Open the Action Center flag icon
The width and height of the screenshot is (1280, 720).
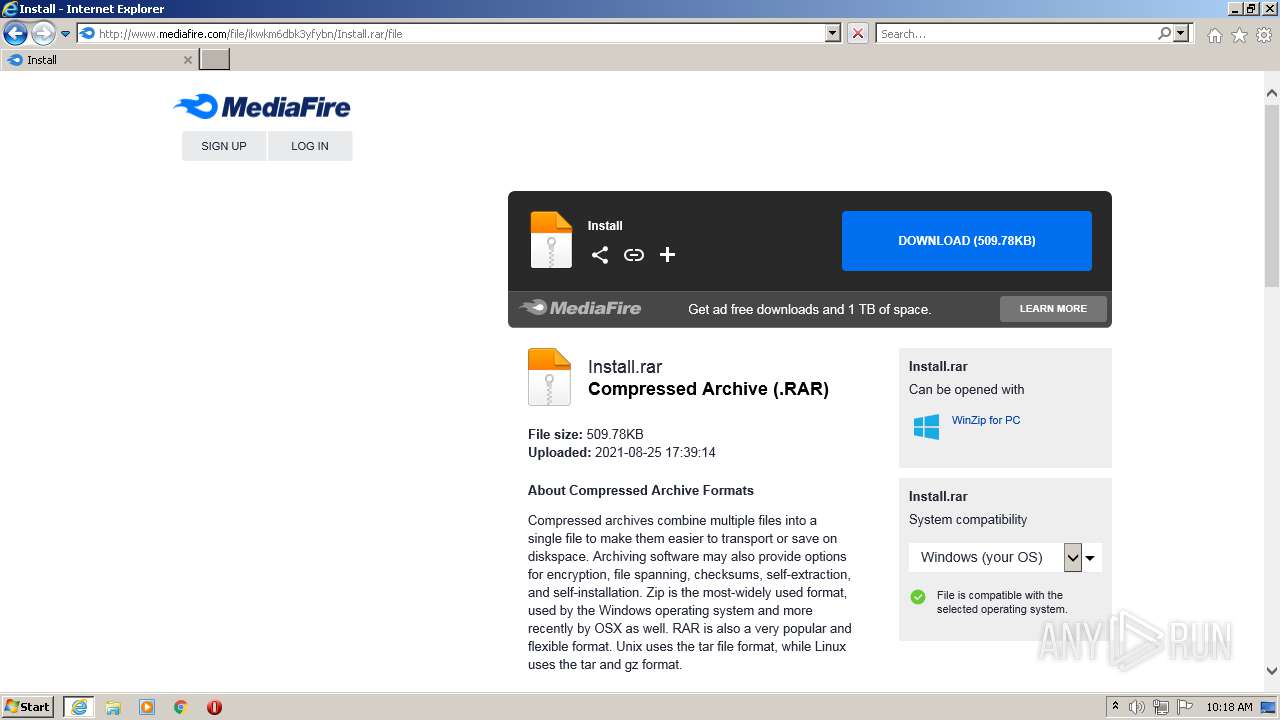coord(1185,707)
